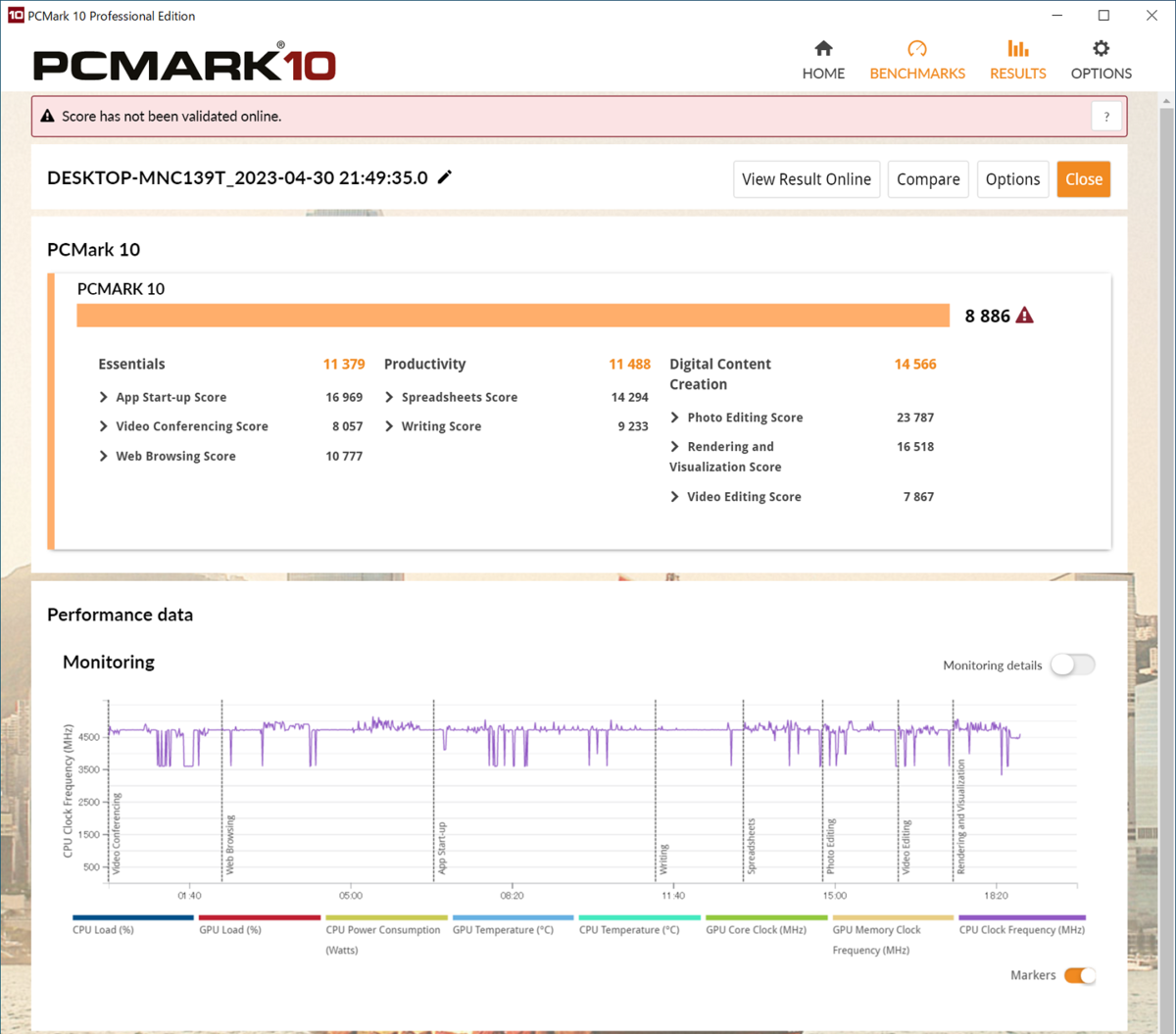Open the BENCHMARKS gauge icon
The height and width of the screenshot is (1034, 1176).
pyautogui.click(x=917, y=48)
